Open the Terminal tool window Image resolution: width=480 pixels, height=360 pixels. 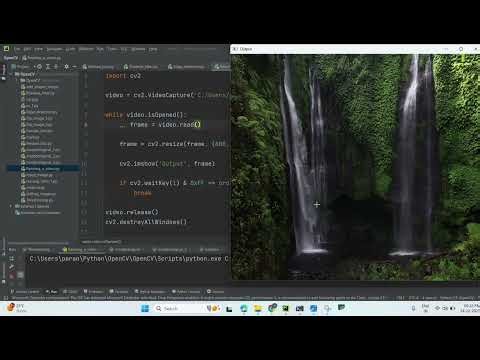tap(119, 292)
